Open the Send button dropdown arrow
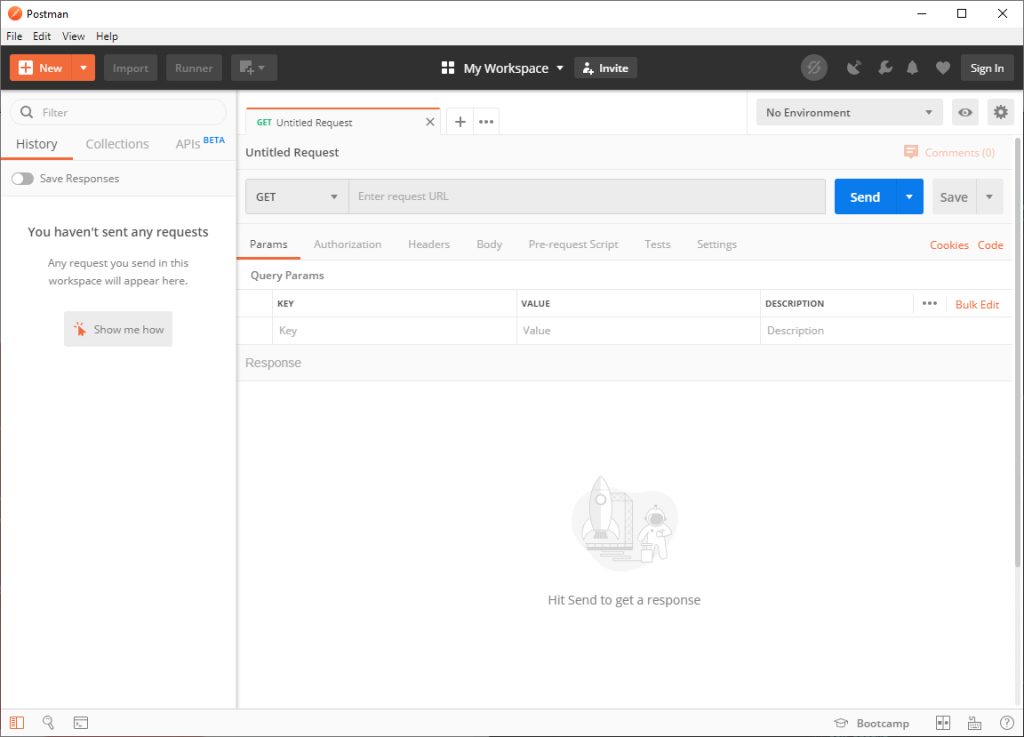Image resolution: width=1024 pixels, height=737 pixels. point(909,197)
